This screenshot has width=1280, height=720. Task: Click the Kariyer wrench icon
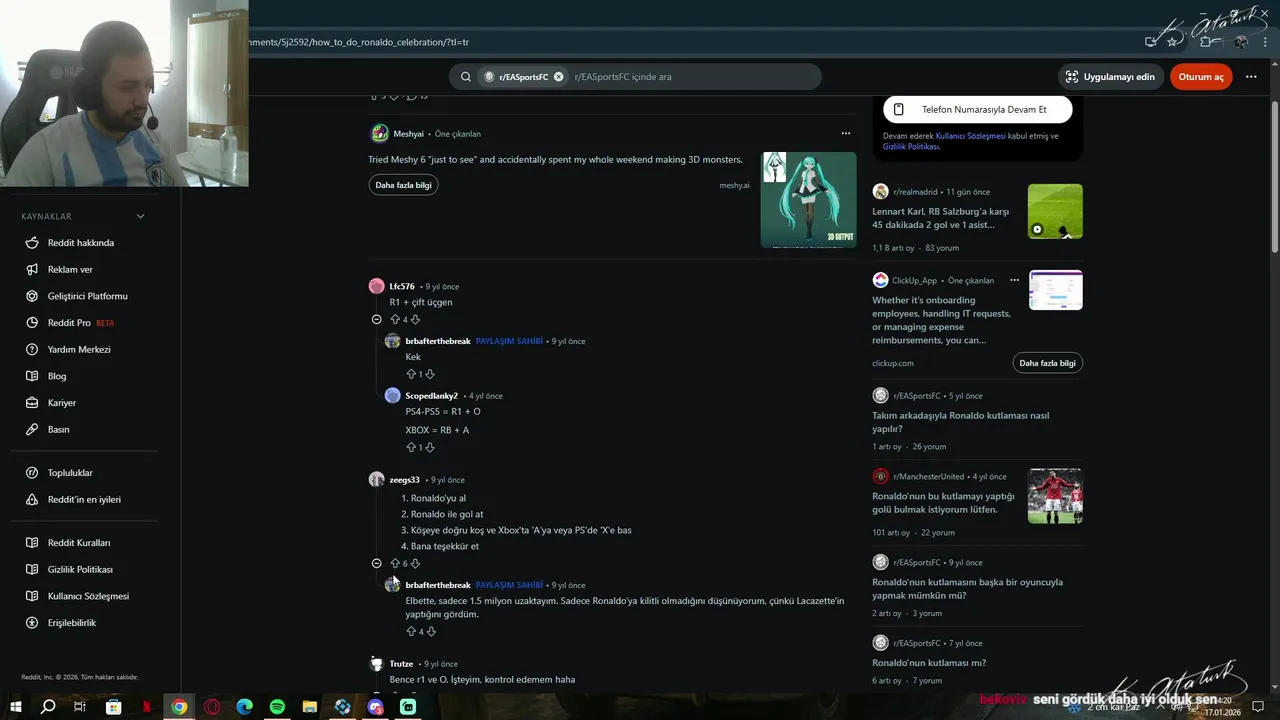[x=31, y=403]
